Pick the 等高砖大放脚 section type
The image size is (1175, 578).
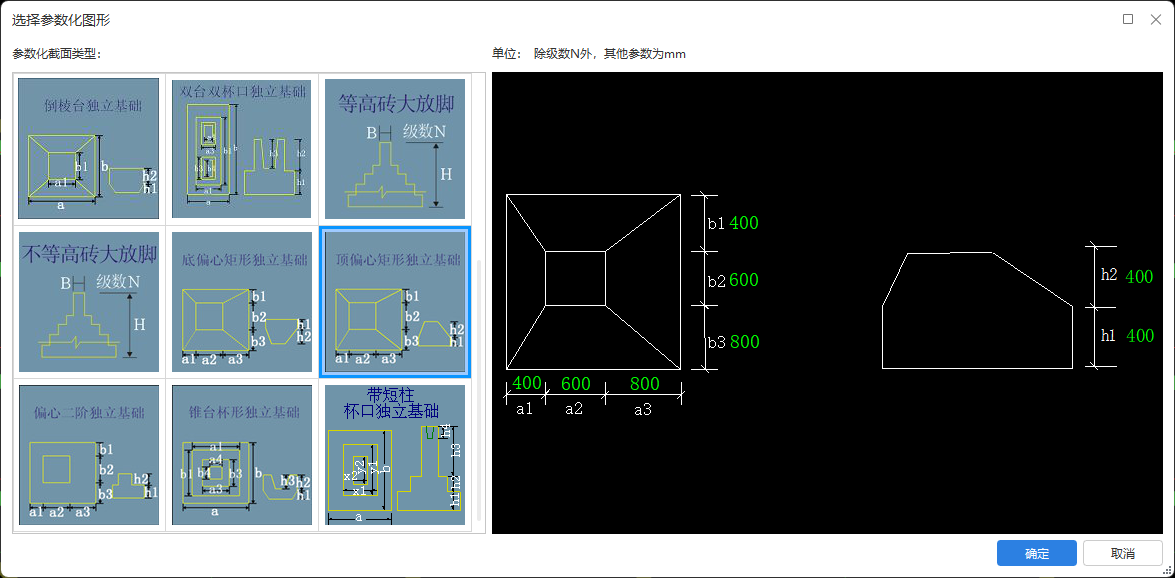tap(395, 148)
